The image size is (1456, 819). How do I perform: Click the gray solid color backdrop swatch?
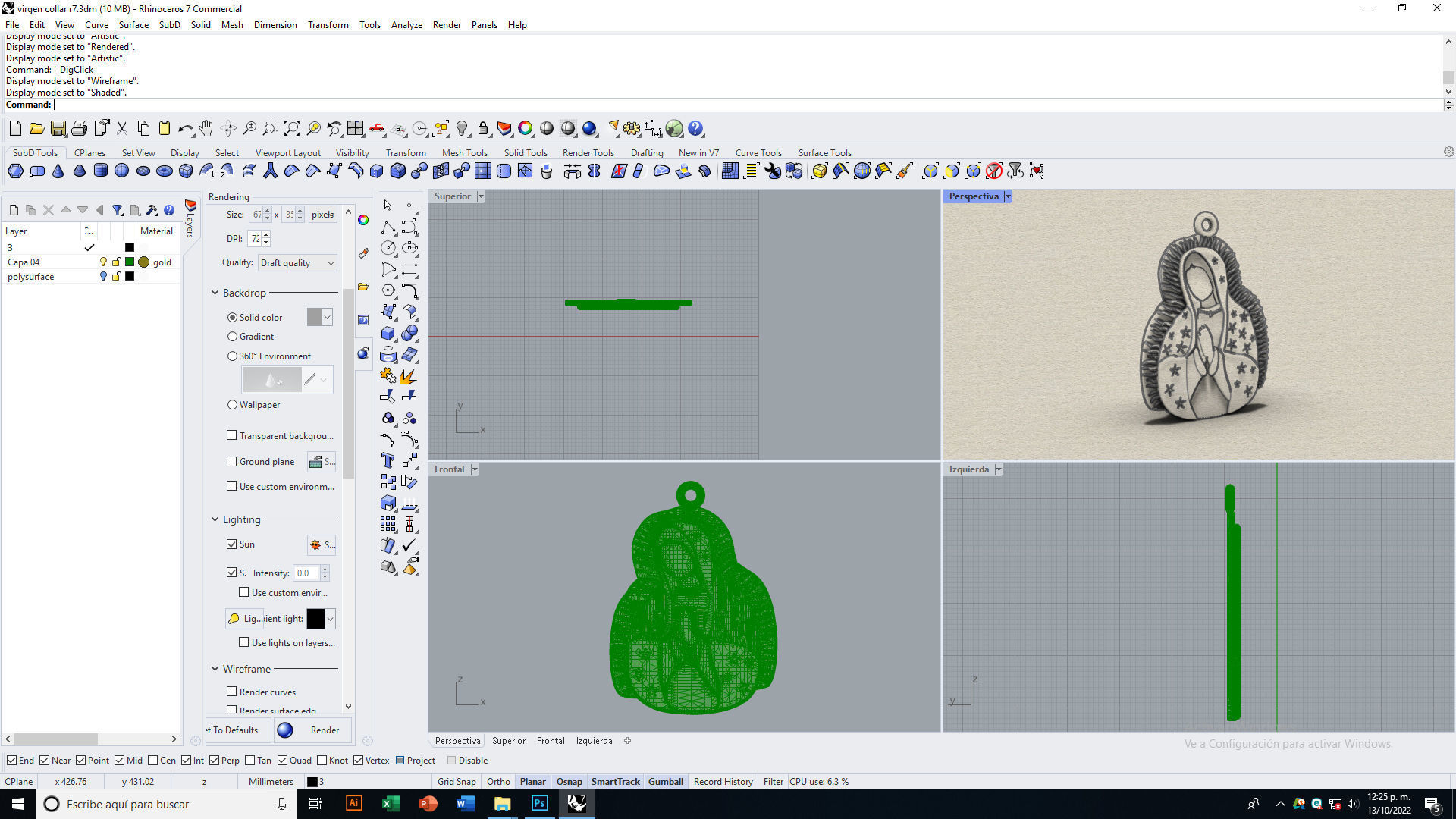click(315, 317)
